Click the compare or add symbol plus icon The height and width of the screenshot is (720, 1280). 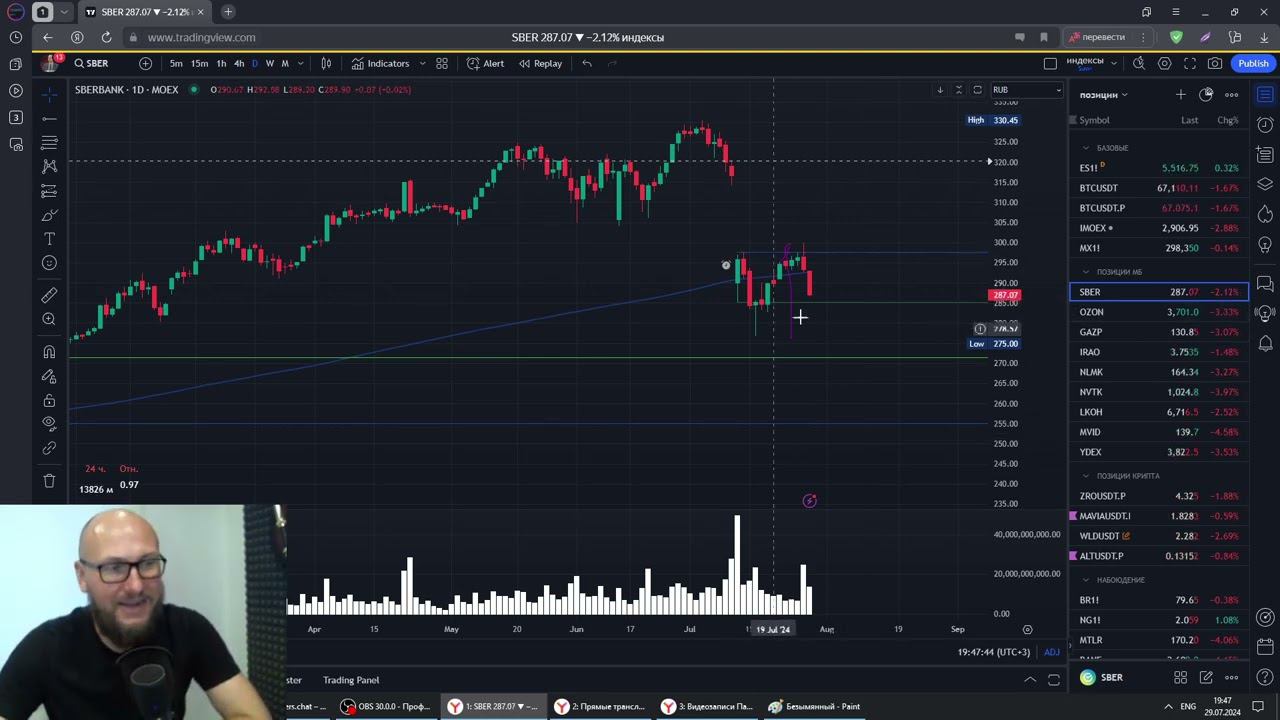pyautogui.click(x=146, y=63)
